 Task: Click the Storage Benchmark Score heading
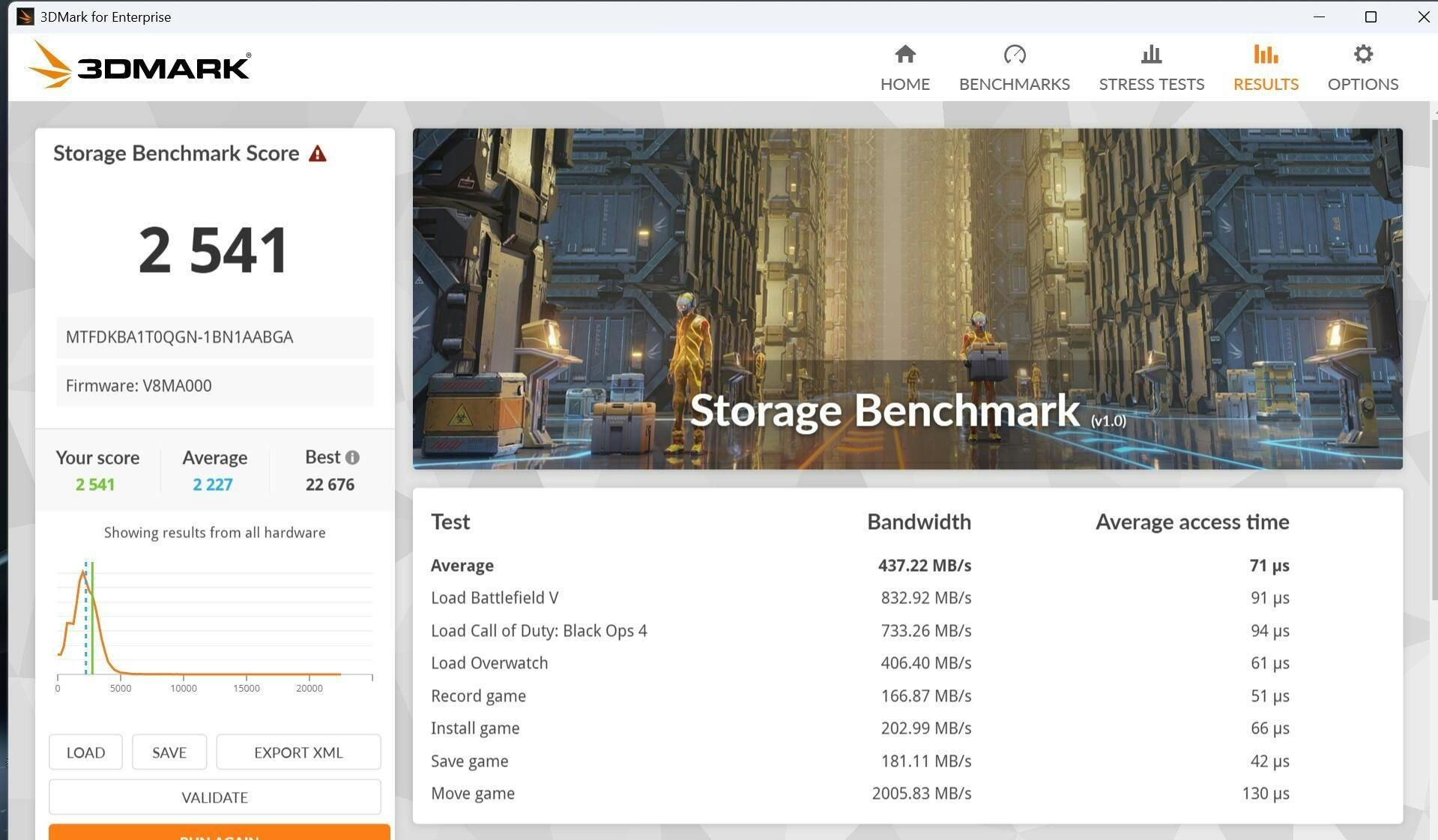coord(176,154)
